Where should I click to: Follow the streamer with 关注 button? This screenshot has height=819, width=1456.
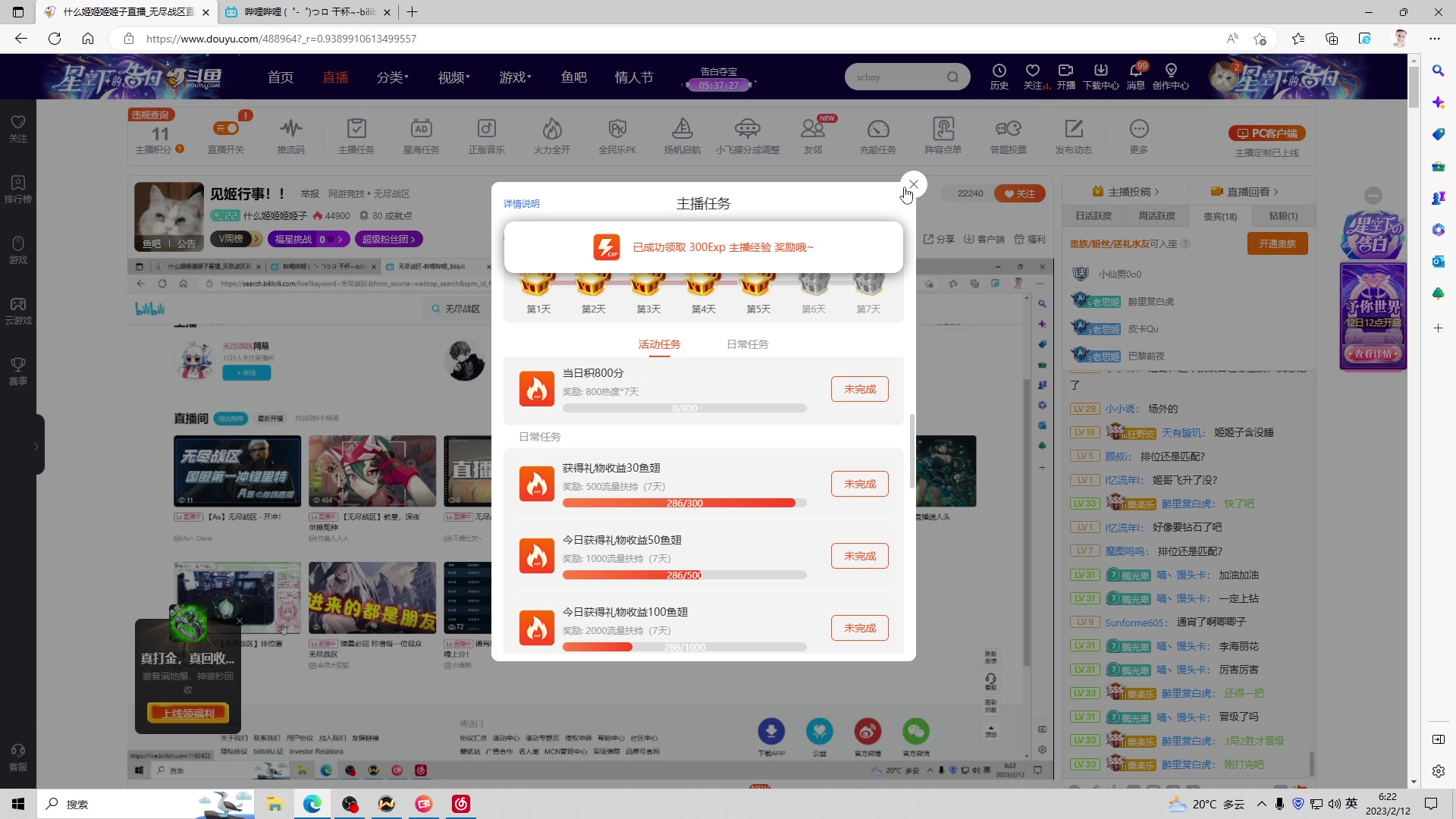[1019, 193]
